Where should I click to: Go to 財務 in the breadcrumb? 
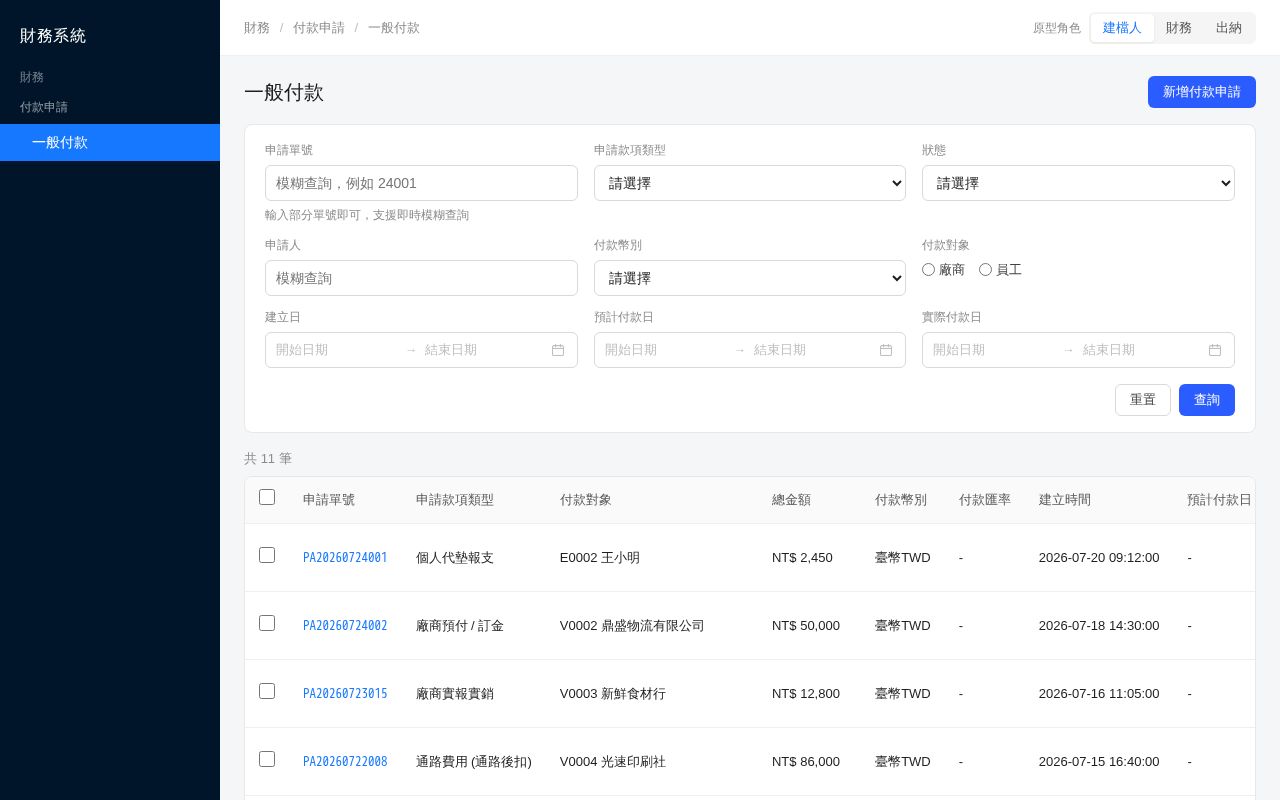click(x=257, y=28)
